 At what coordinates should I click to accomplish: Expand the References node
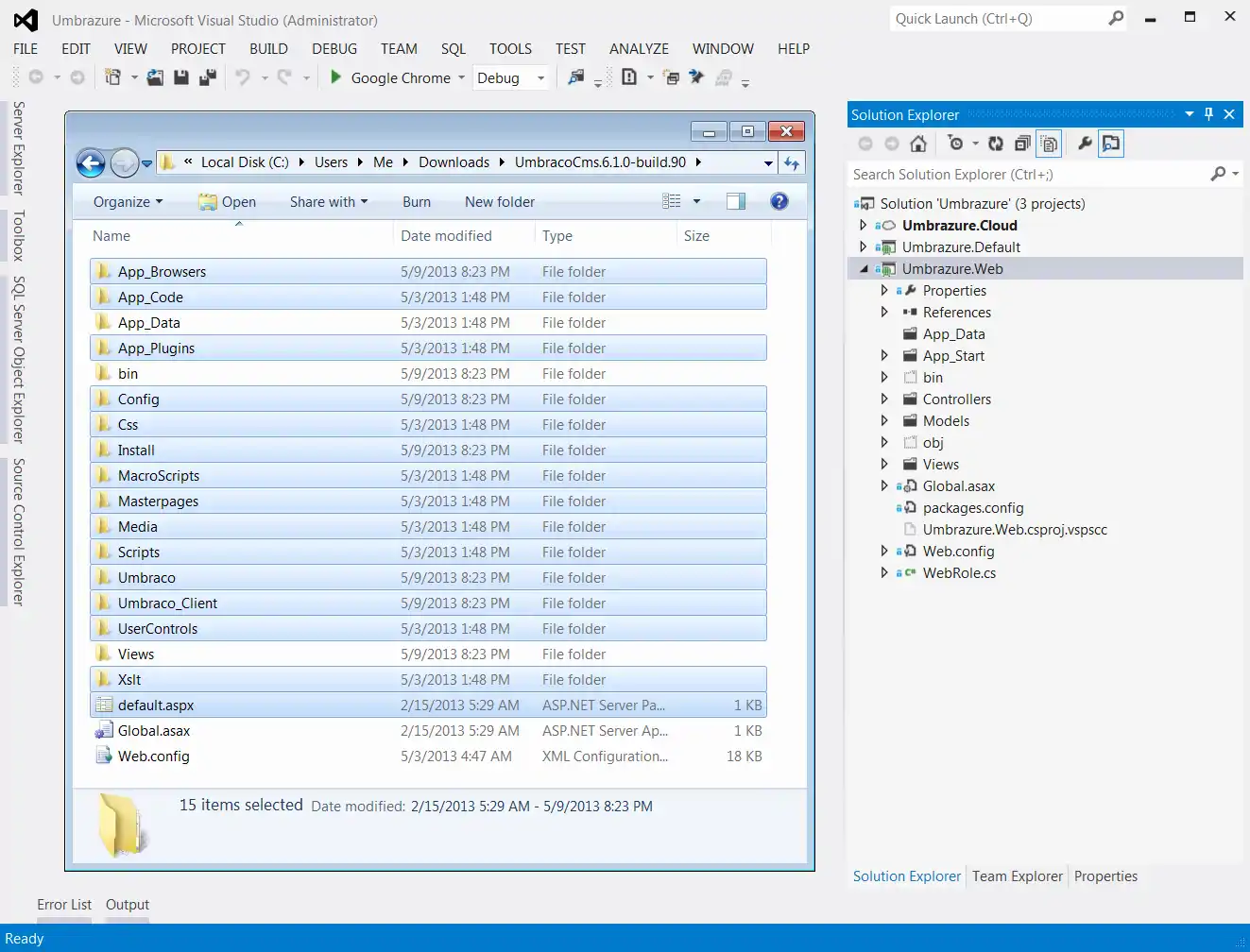tap(884, 312)
